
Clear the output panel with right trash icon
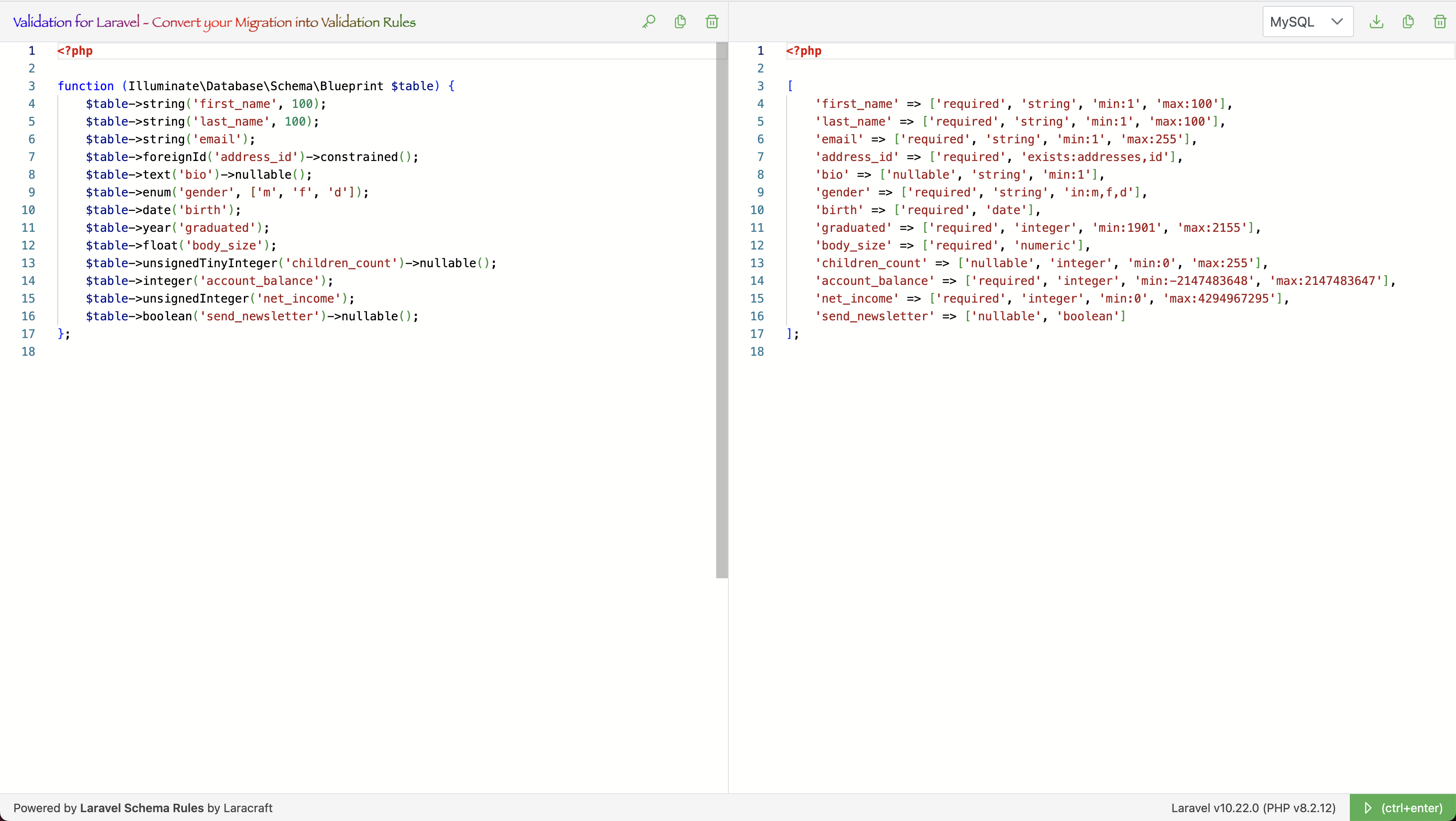[x=1440, y=21]
